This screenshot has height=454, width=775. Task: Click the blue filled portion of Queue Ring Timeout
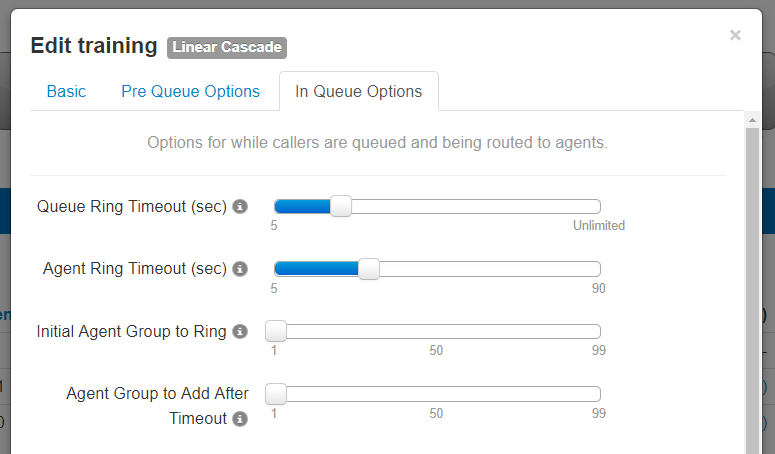[302, 206]
